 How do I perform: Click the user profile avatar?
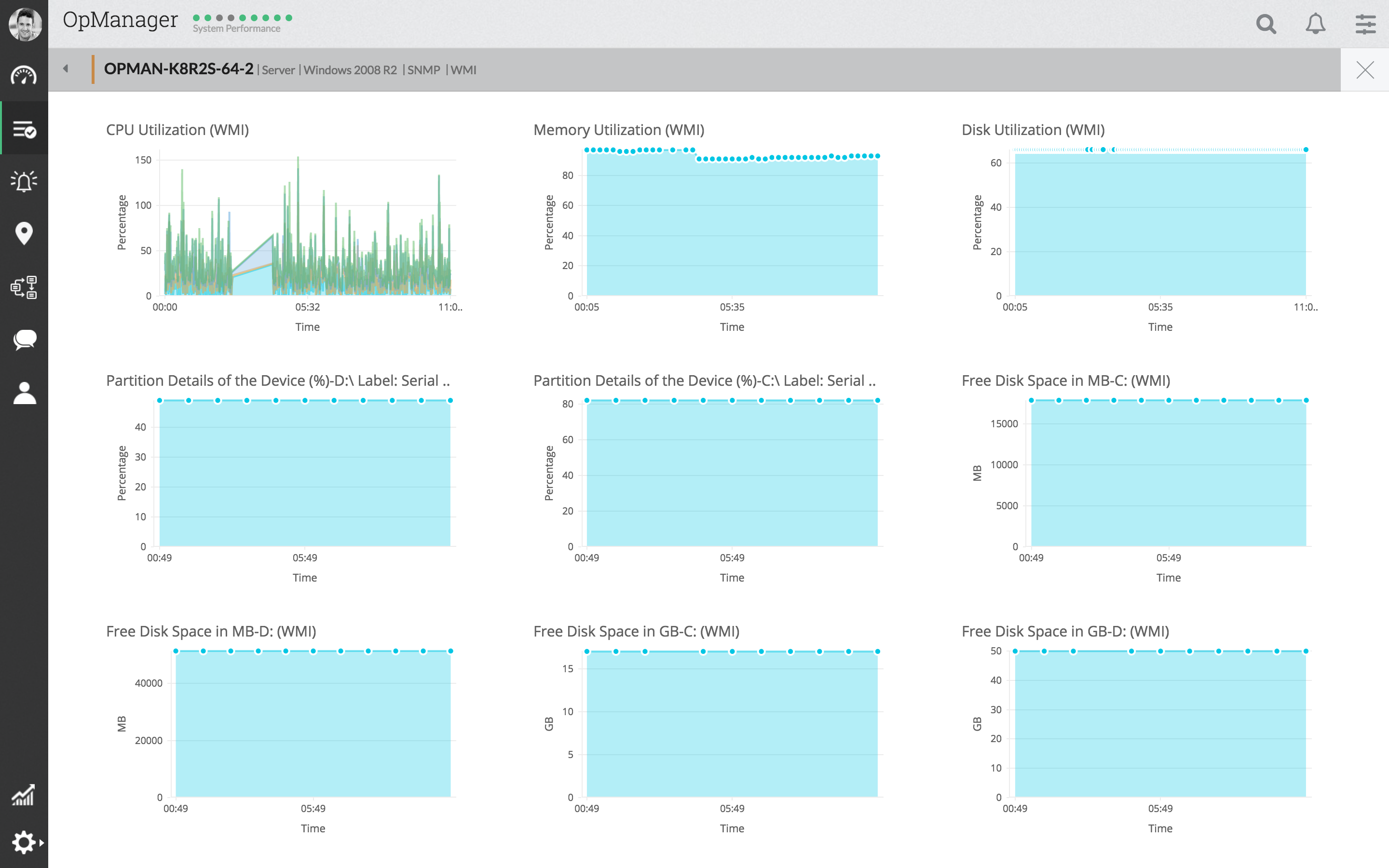click(25, 24)
